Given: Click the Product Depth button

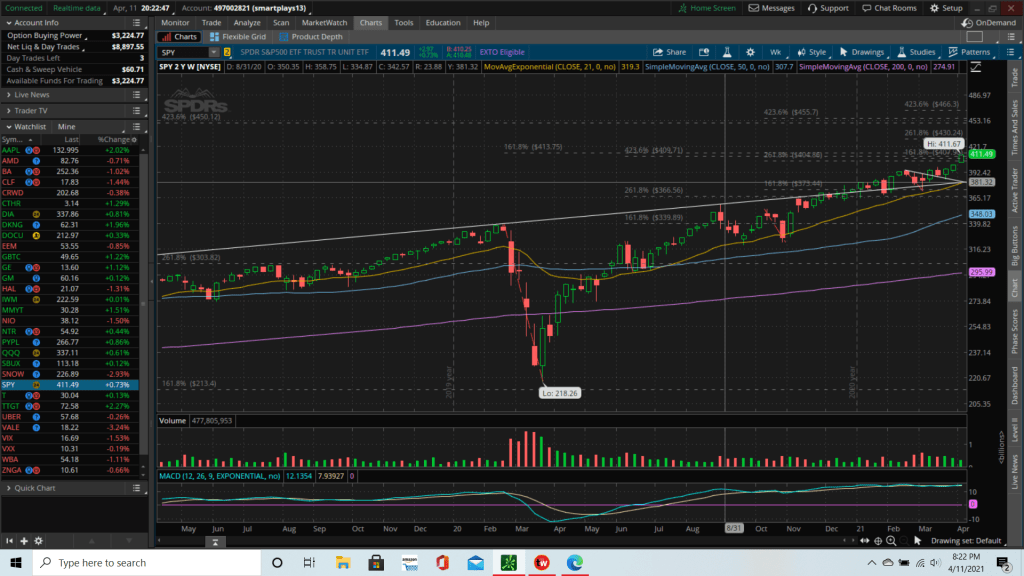Looking at the screenshot, I should 310,37.
